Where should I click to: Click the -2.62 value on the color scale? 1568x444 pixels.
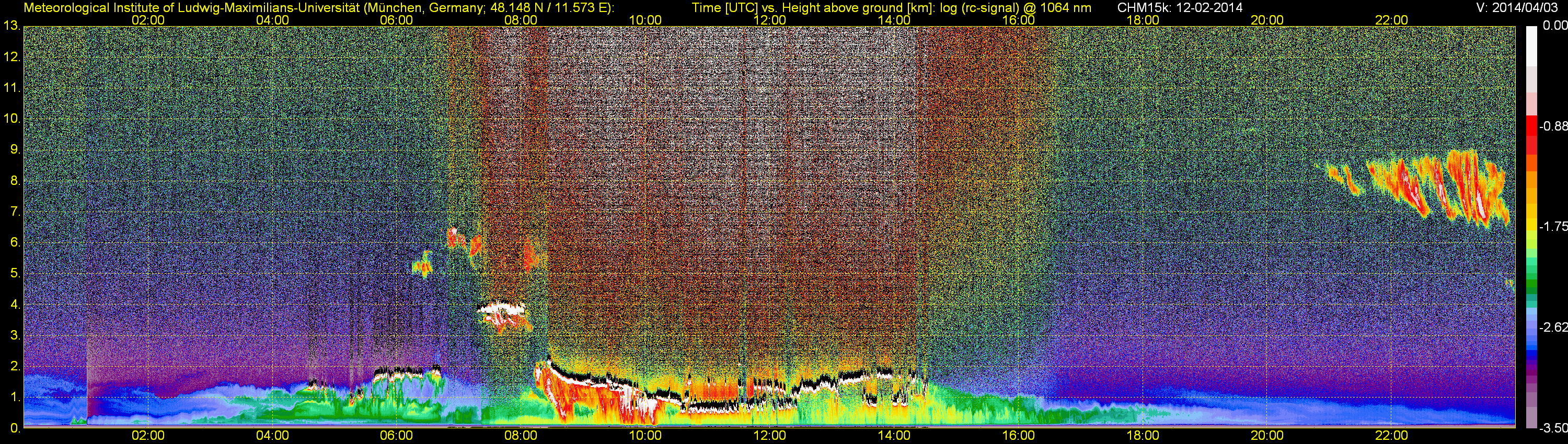pos(1553,328)
